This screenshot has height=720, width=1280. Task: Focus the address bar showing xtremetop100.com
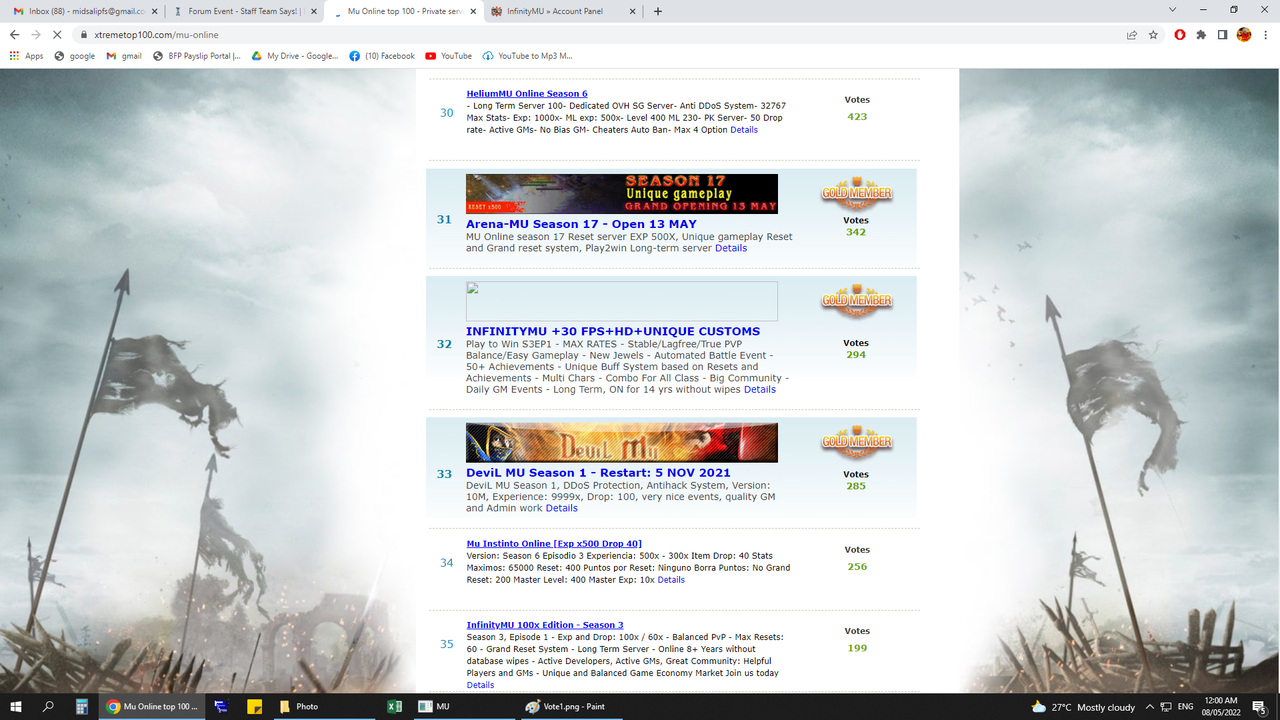(600, 34)
